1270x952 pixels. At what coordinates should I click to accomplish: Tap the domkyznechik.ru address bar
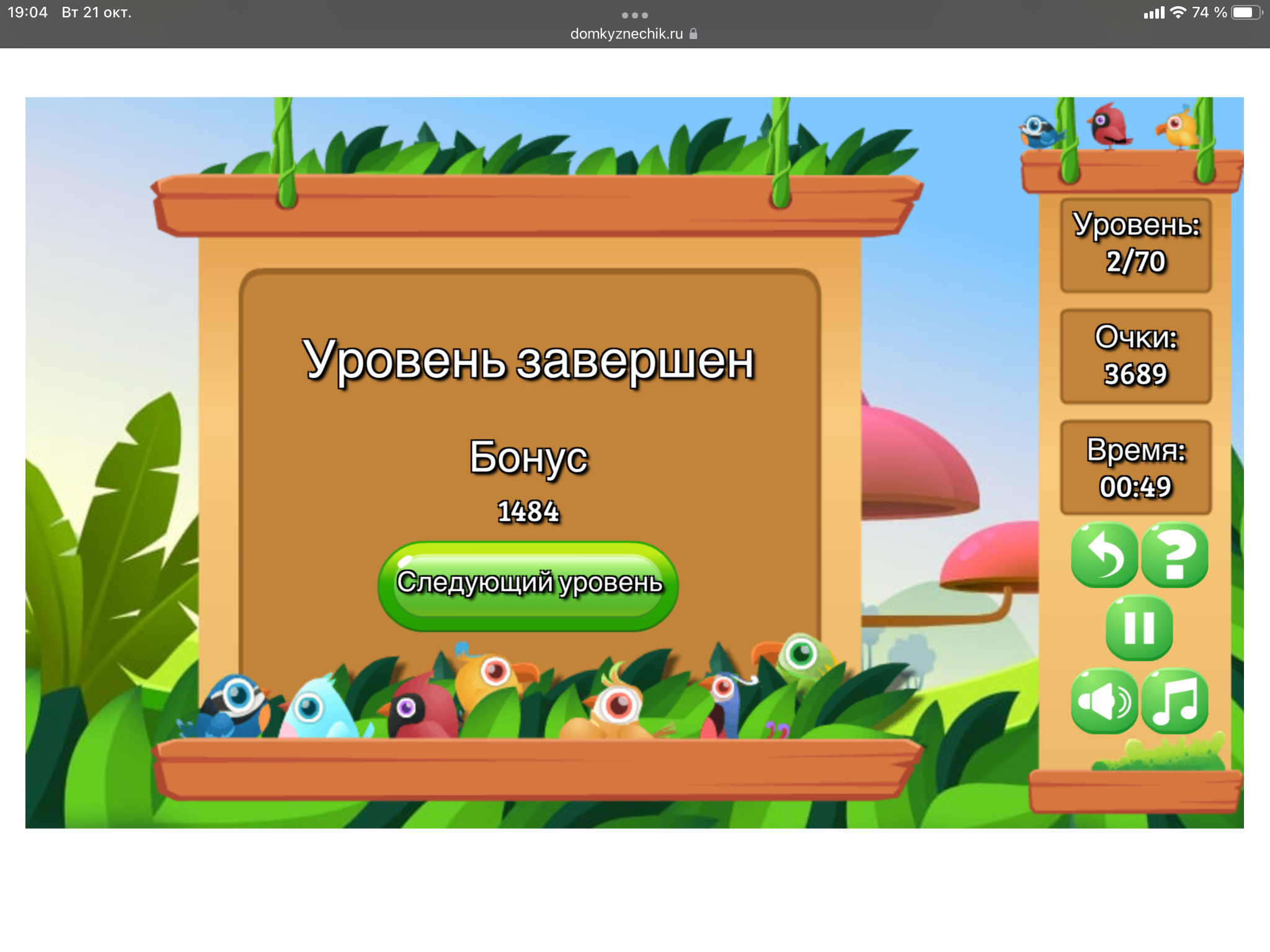(x=626, y=34)
